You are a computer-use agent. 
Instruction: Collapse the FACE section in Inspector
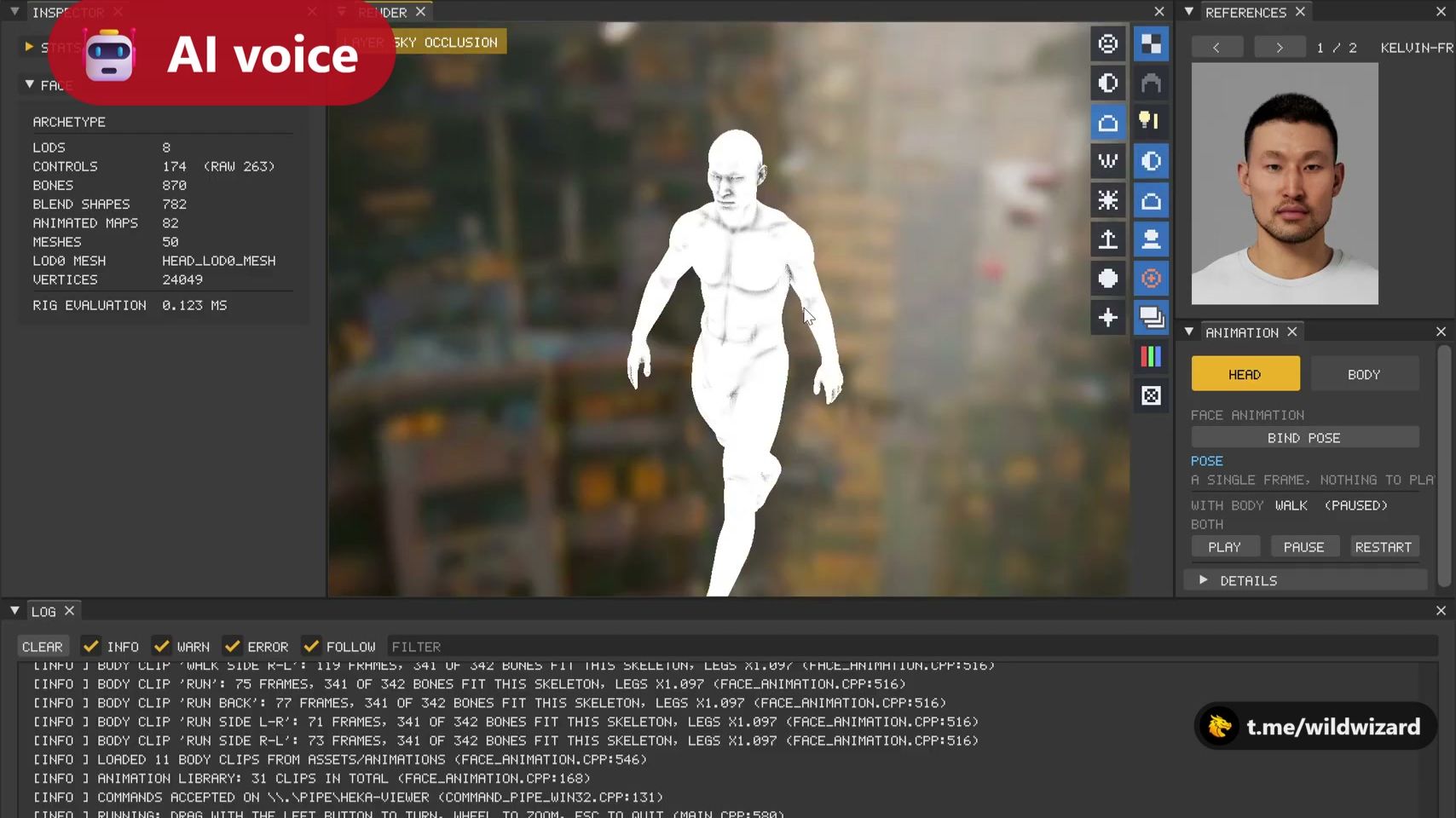pos(30,84)
